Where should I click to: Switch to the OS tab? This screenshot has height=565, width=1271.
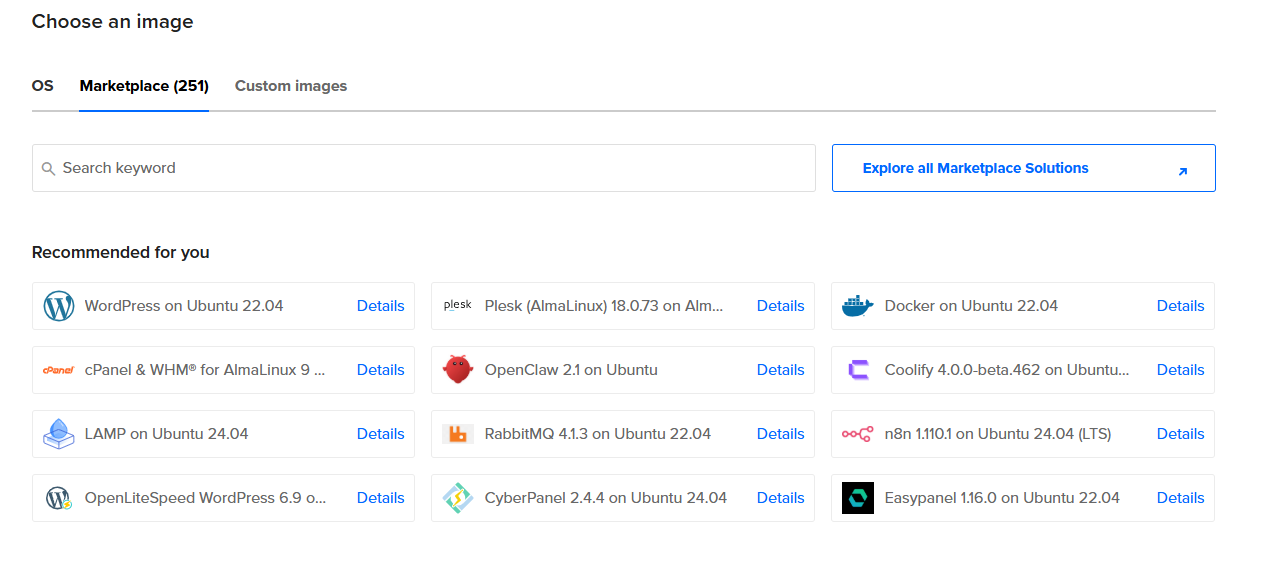[x=43, y=86]
